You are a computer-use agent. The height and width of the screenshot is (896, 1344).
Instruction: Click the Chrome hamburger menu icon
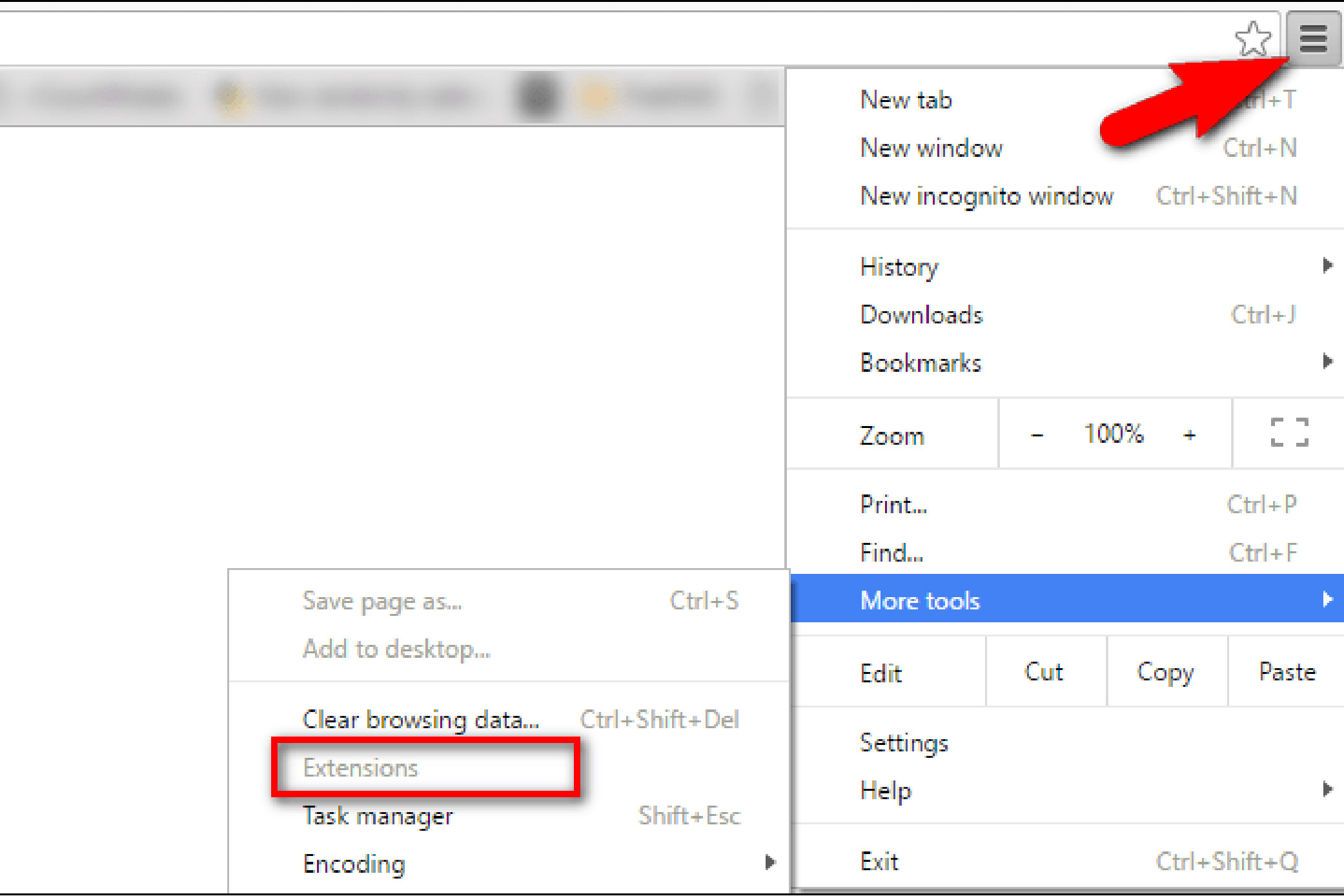click(x=1312, y=38)
